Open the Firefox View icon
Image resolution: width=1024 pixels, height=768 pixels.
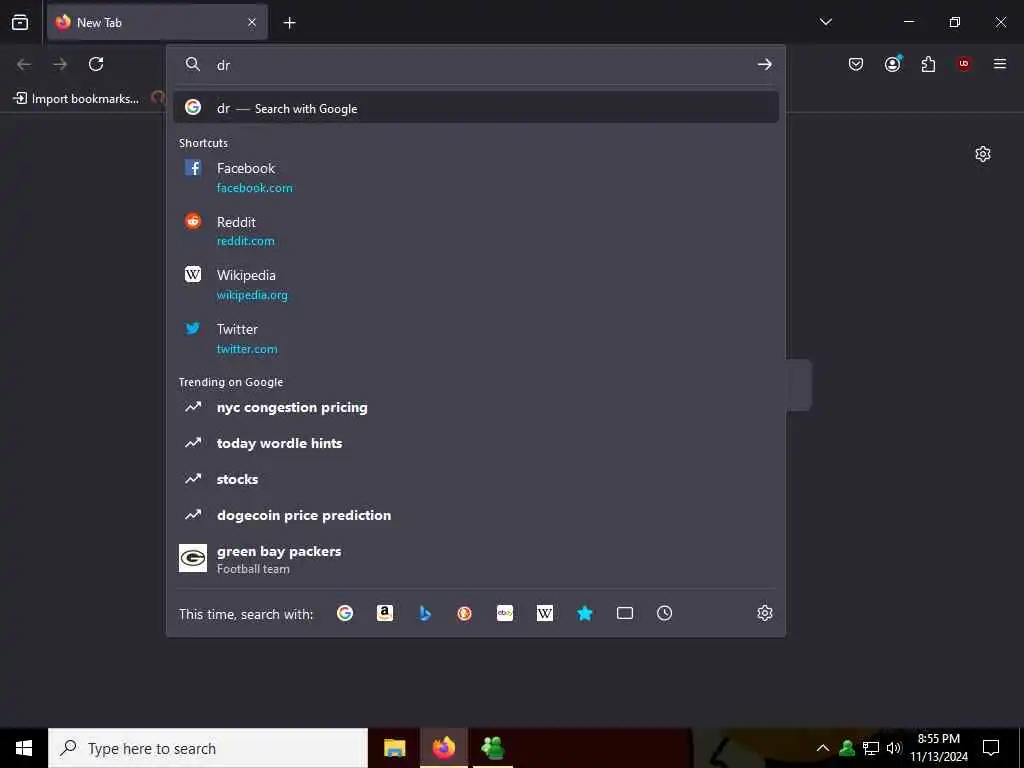[x=20, y=22]
